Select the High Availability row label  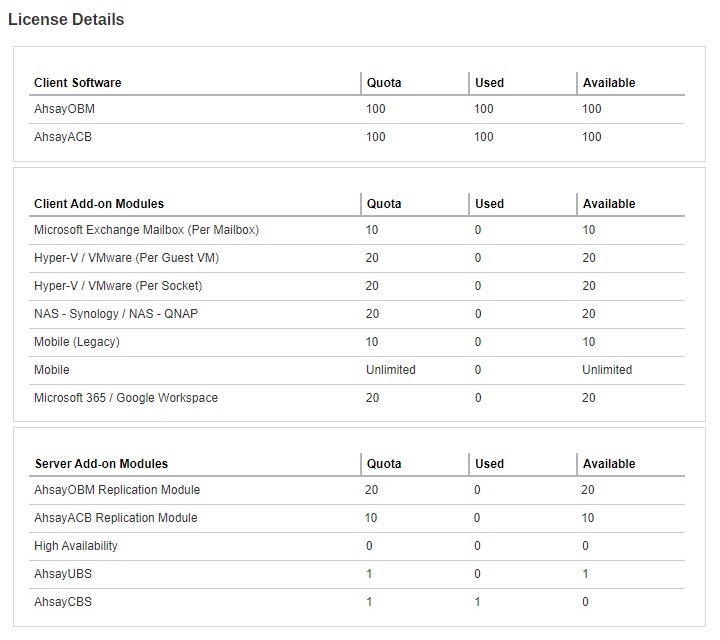coord(76,546)
